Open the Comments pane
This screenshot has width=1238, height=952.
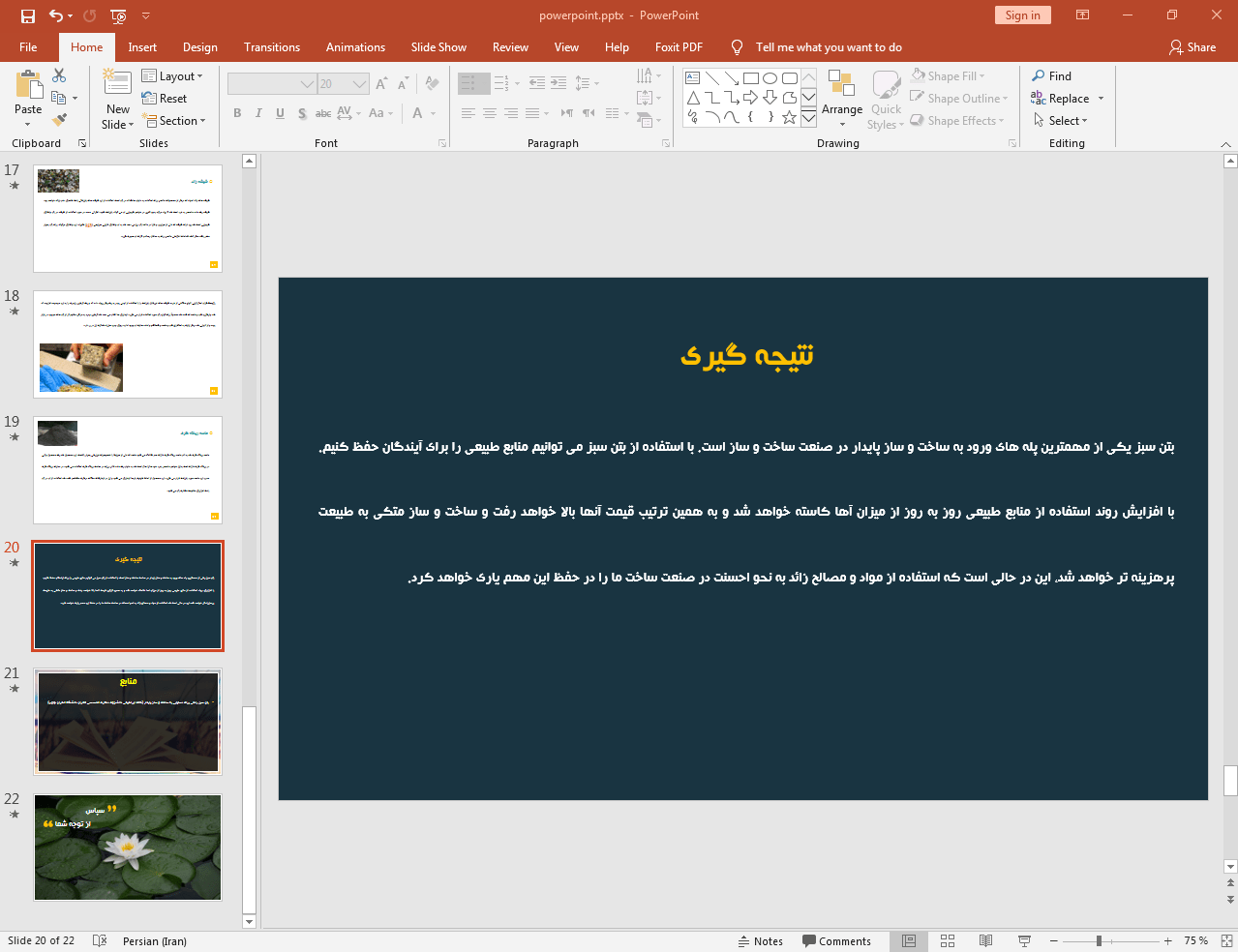tap(836, 941)
